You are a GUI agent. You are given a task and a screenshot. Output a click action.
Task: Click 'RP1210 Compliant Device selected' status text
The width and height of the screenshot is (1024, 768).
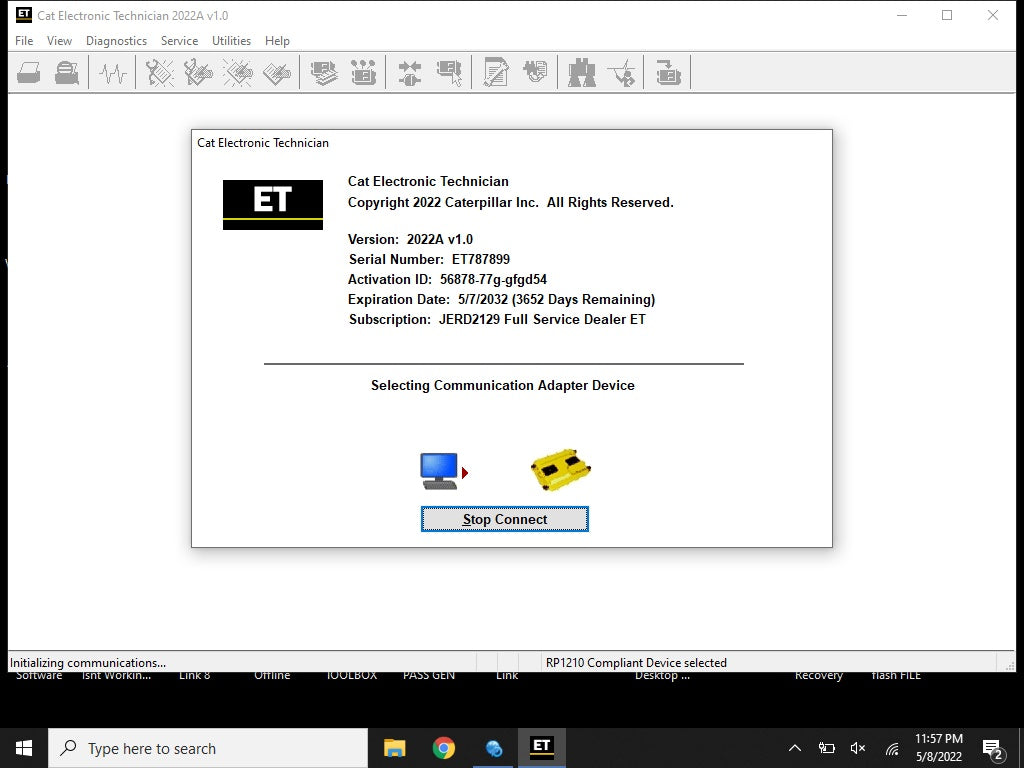pos(636,663)
